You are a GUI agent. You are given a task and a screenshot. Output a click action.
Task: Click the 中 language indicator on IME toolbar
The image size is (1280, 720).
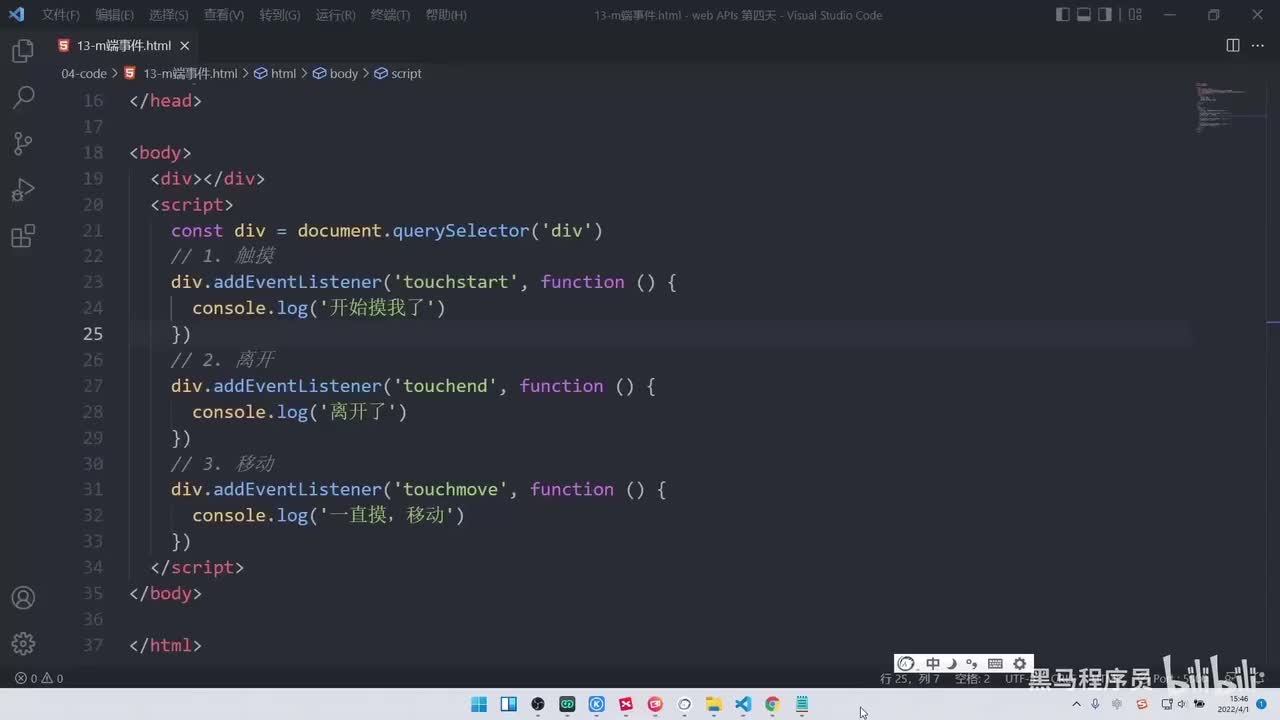click(x=932, y=663)
